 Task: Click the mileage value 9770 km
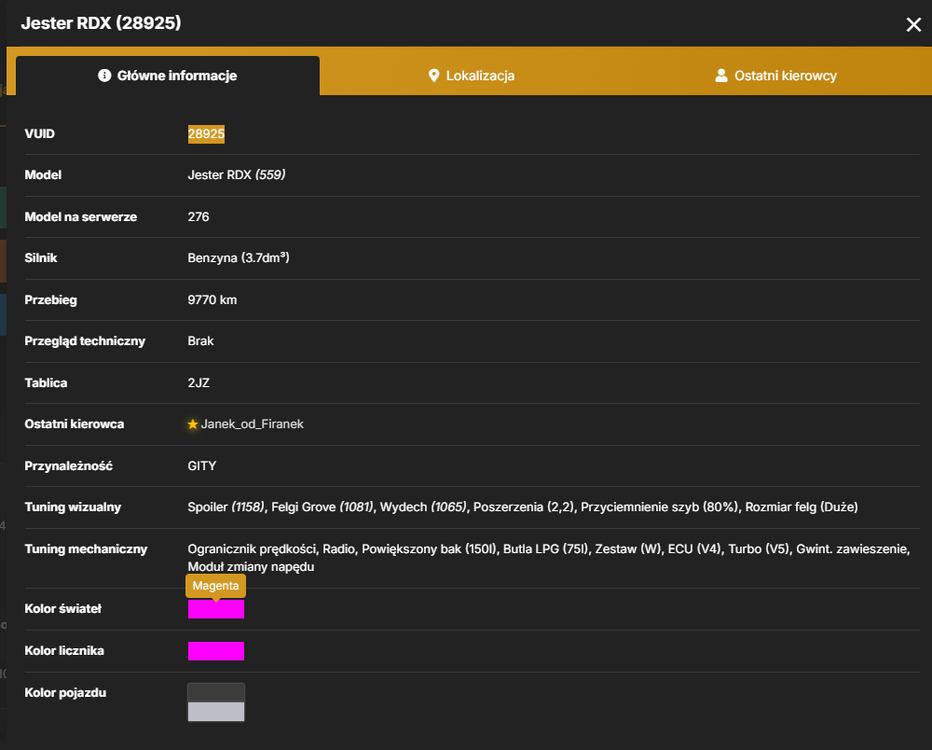coord(212,300)
